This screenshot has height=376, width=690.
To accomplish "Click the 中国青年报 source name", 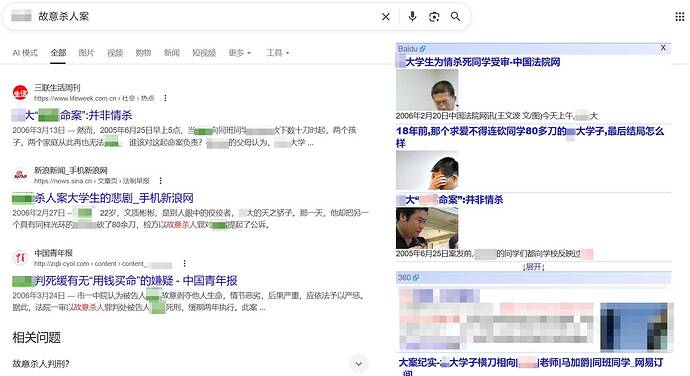I will [53, 253].
